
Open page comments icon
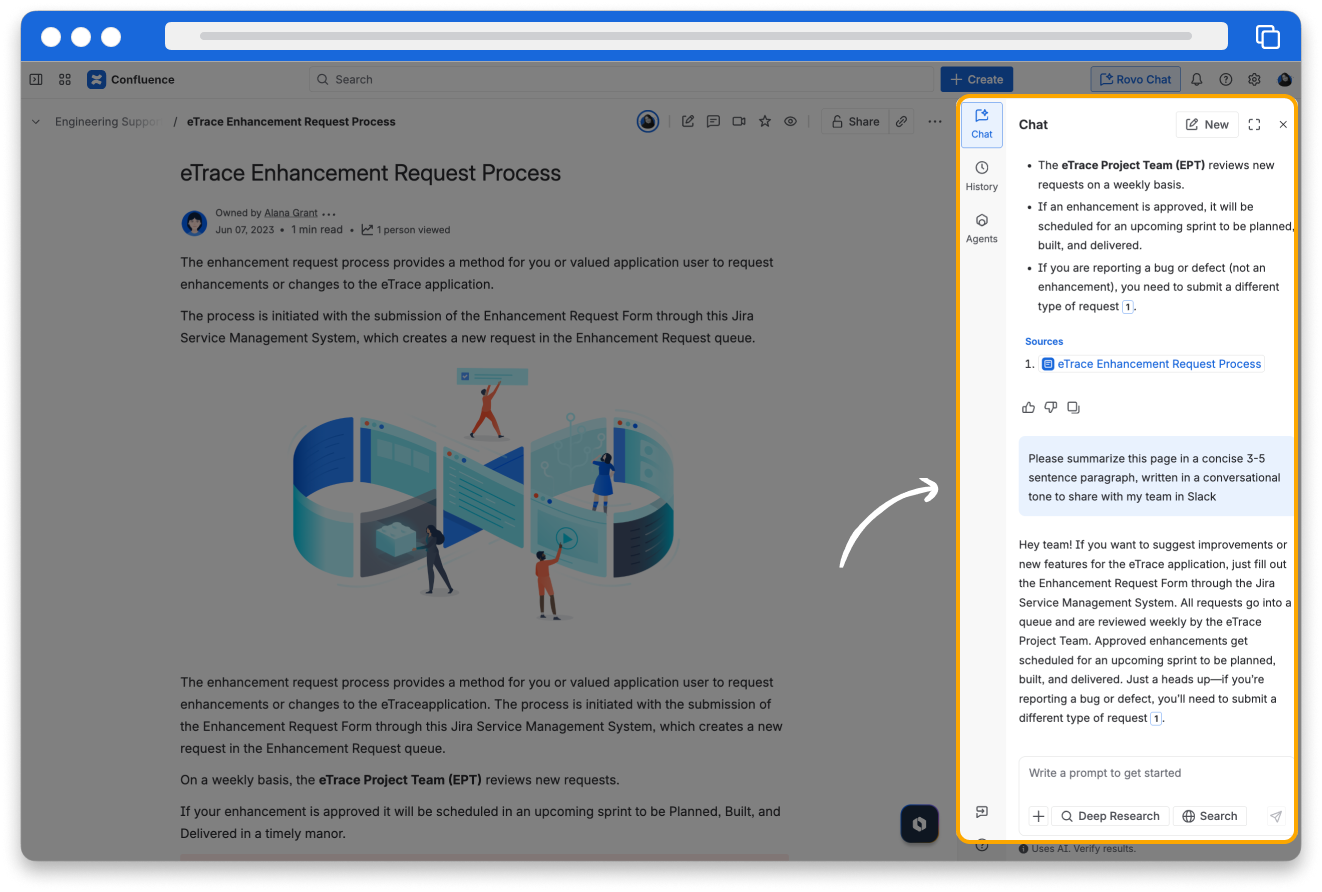(713, 121)
